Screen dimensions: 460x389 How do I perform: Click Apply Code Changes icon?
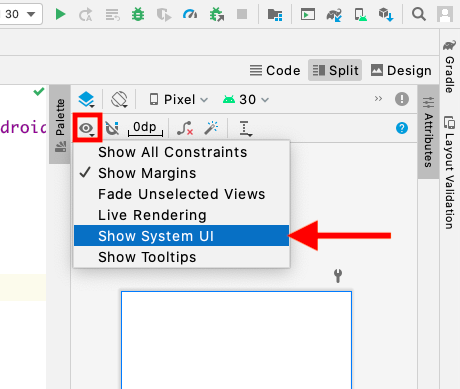[112, 15]
